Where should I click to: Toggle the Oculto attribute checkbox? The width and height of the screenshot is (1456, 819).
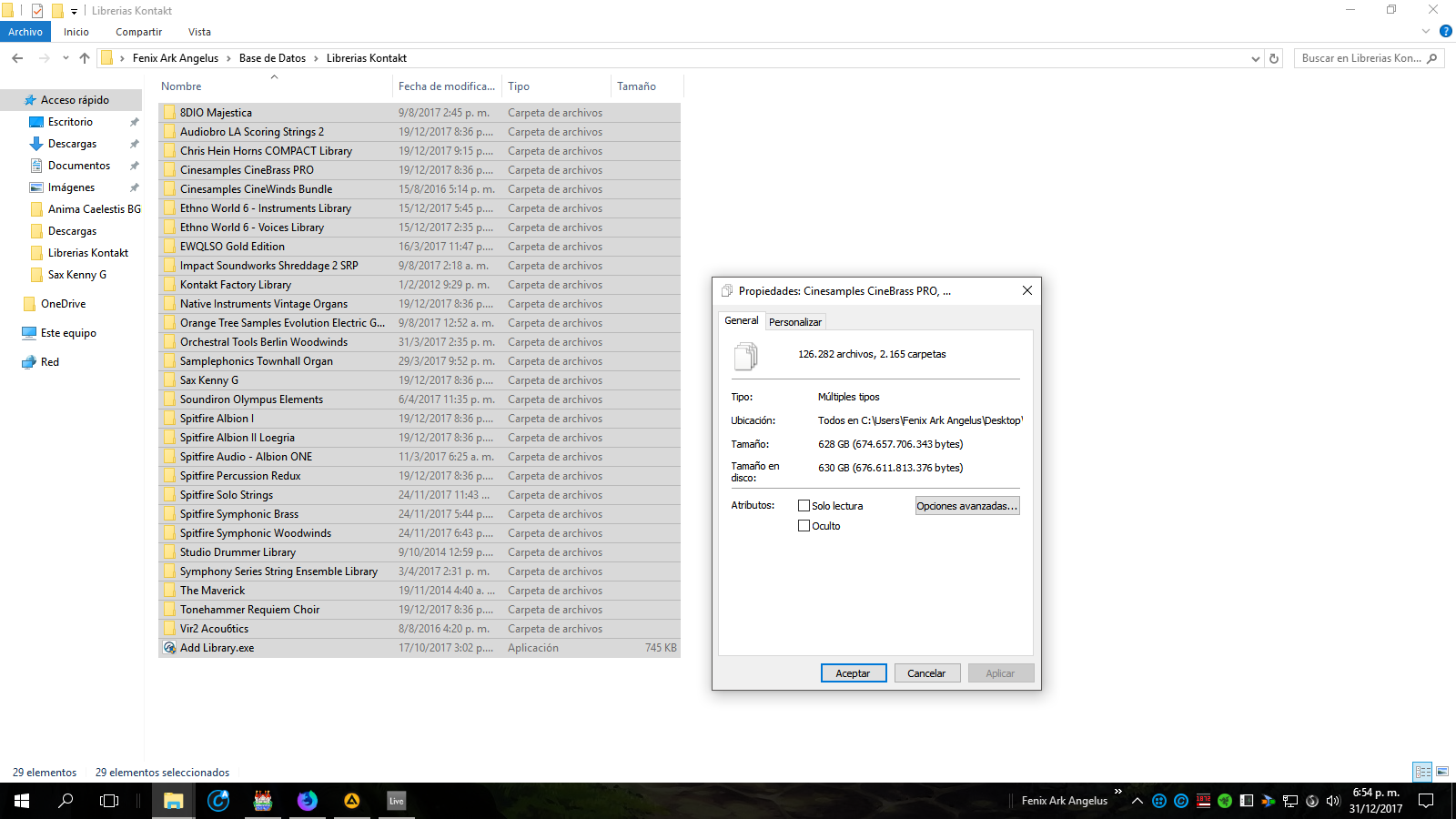coord(804,526)
